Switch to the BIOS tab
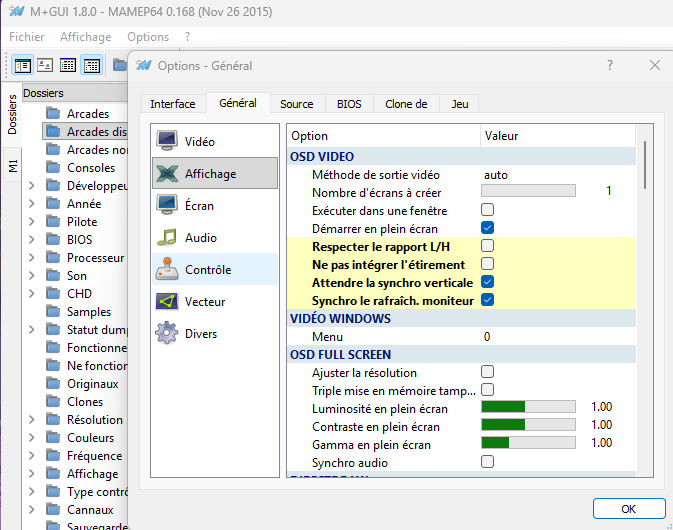 [349, 104]
